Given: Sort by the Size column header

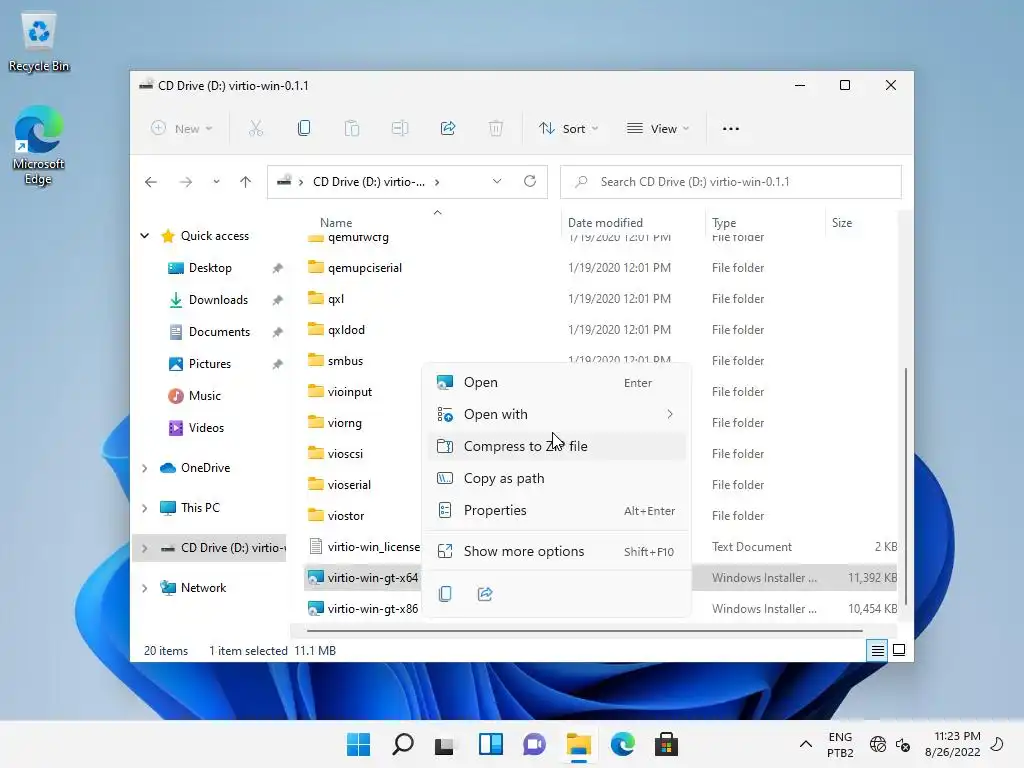Looking at the screenshot, I should pos(842,223).
